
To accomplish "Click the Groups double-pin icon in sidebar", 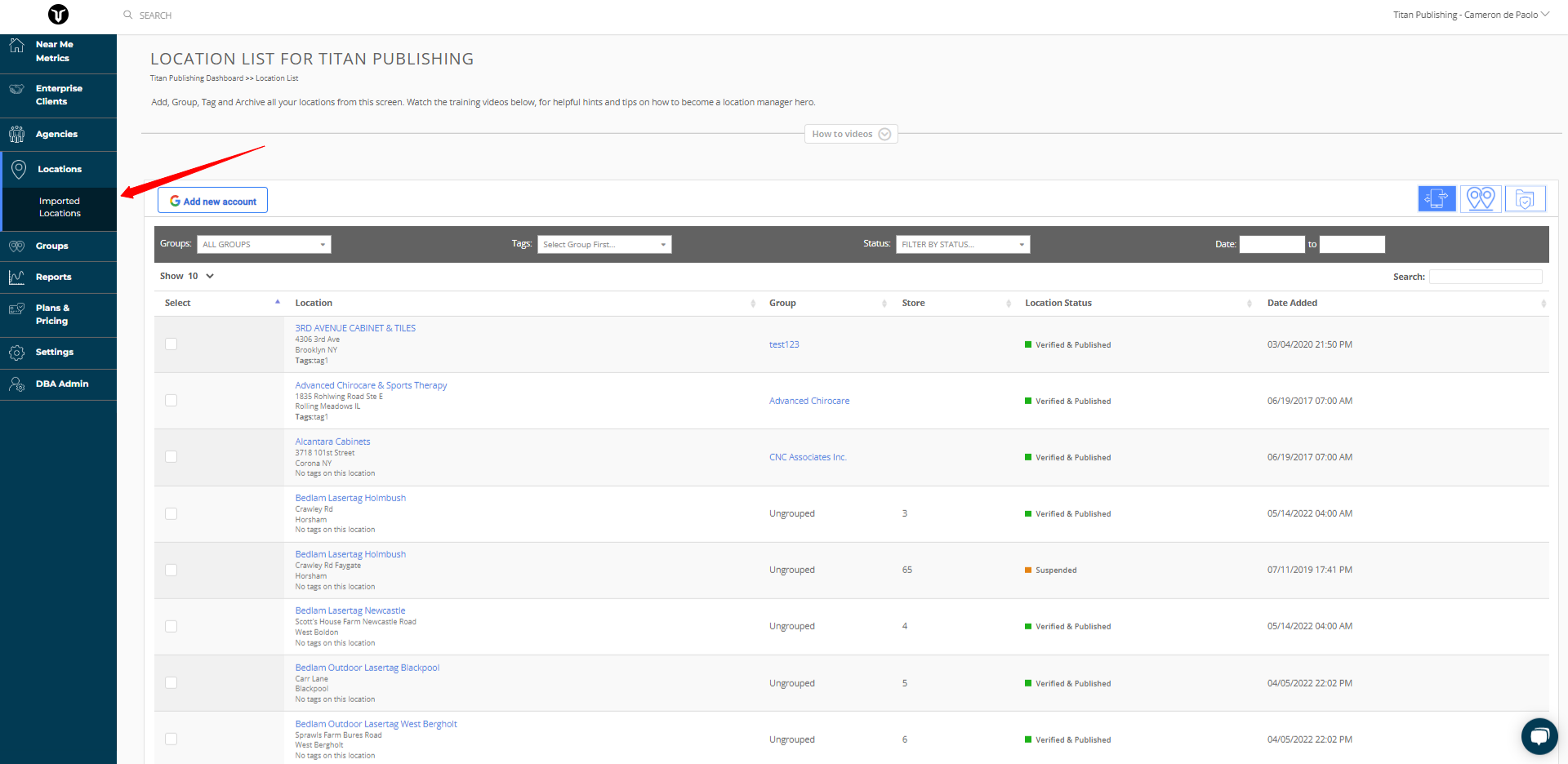I will pyautogui.click(x=17, y=246).
